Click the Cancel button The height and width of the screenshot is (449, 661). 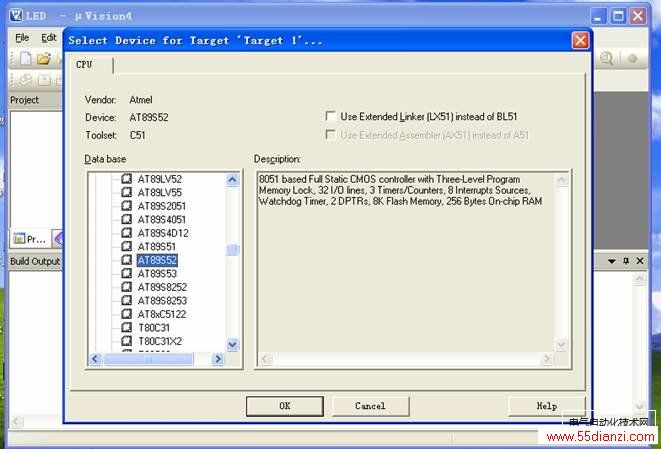[371, 406]
